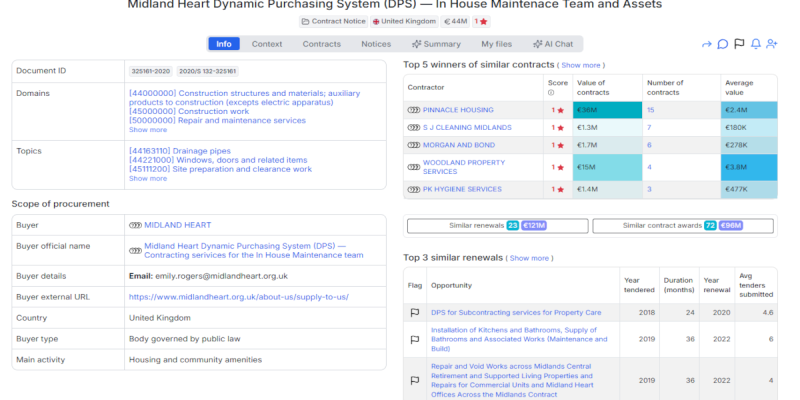This screenshot has width=800, height=400.
Task: Open 44221000 Windows, doors topic link
Action: coord(218,160)
